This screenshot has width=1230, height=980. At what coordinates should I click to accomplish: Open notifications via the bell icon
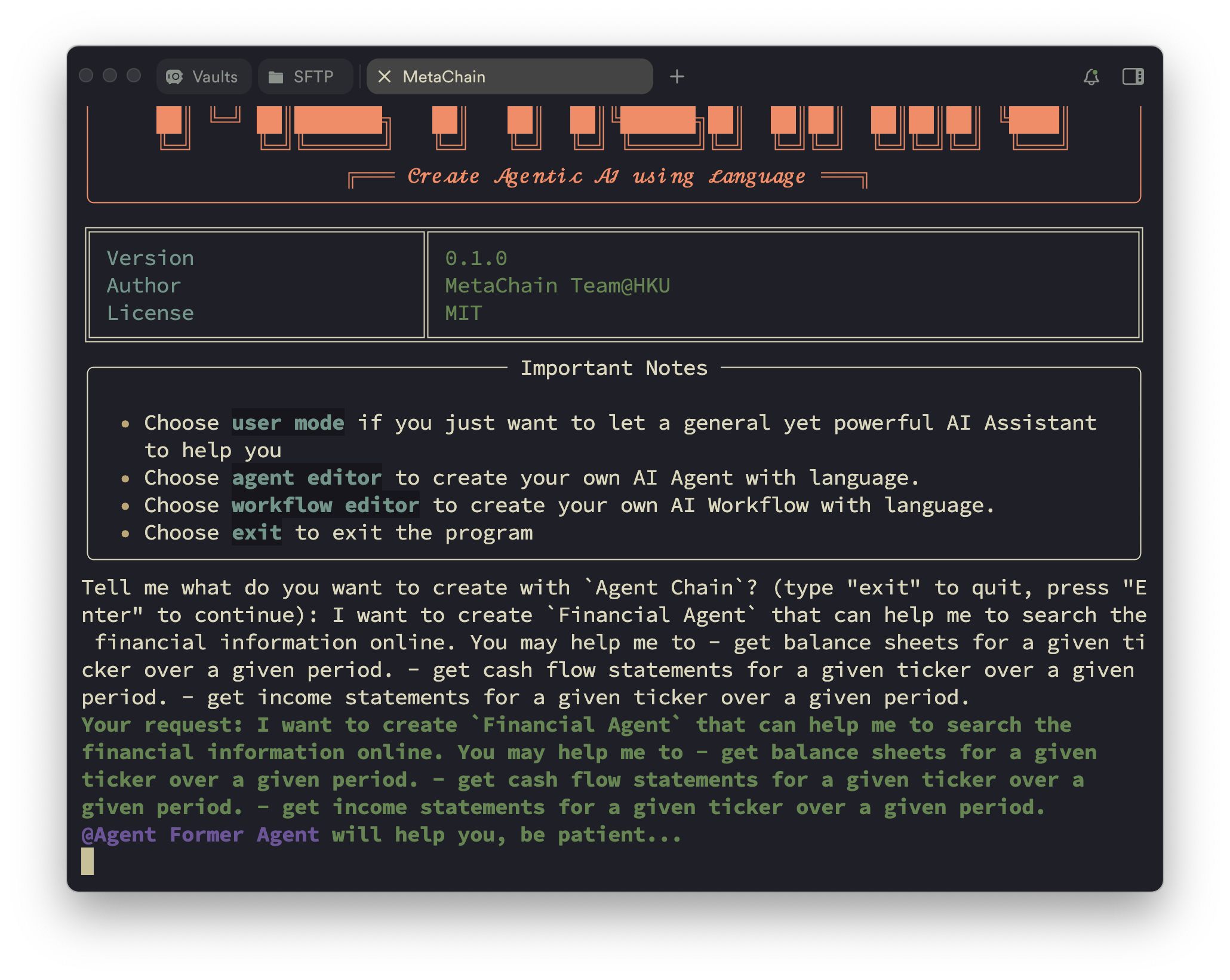[x=1091, y=79]
